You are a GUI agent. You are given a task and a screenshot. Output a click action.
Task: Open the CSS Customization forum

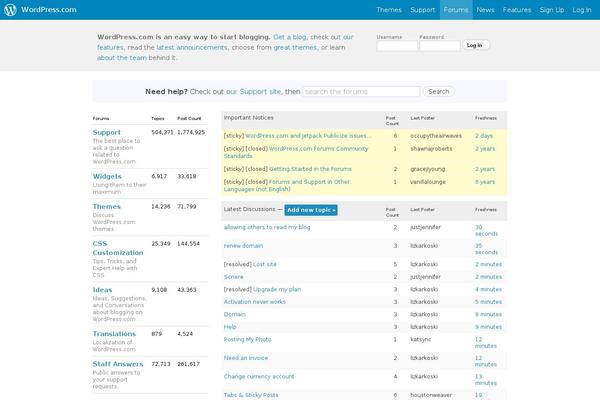(x=118, y=248)
